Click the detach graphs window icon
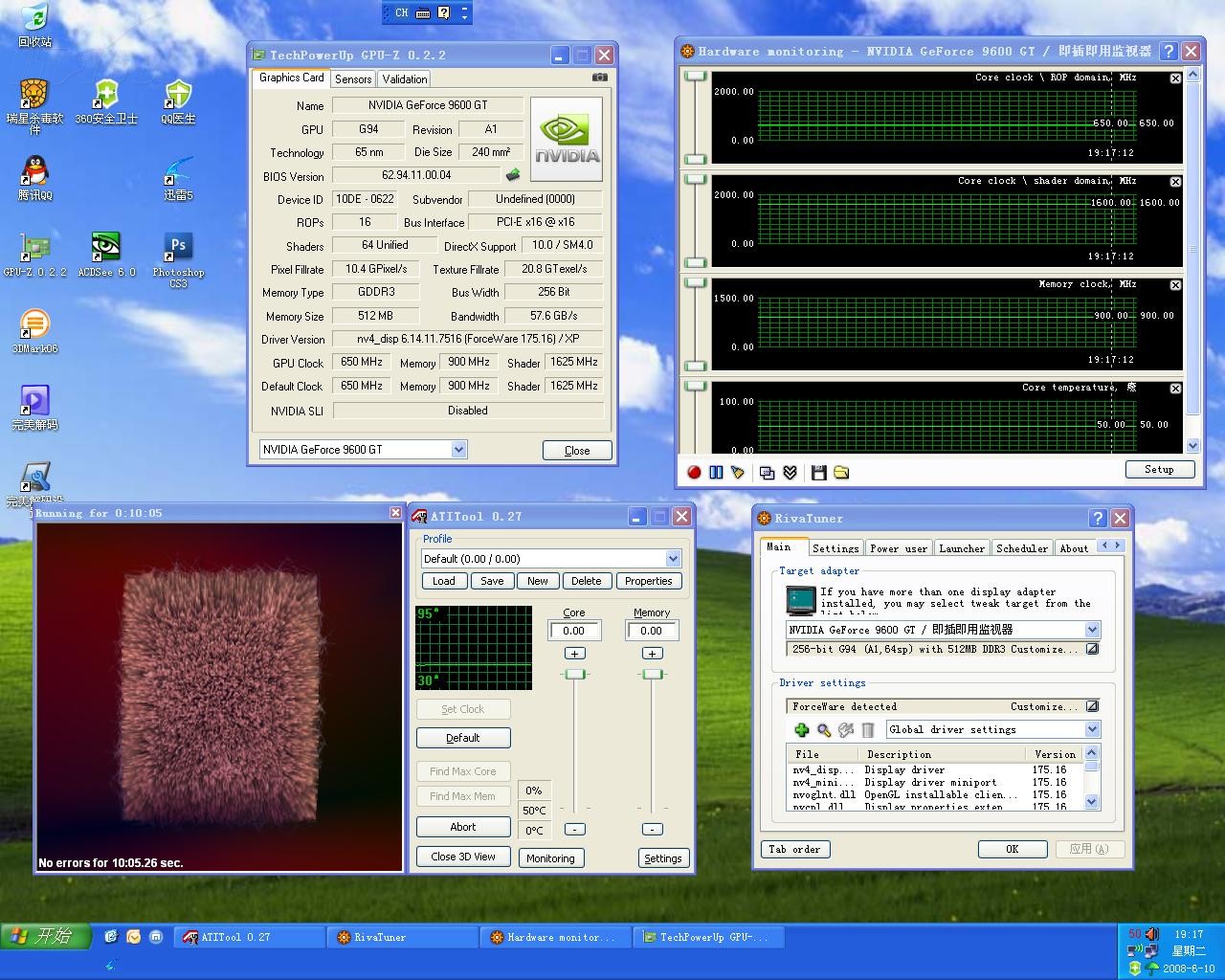 click(767, 472)
